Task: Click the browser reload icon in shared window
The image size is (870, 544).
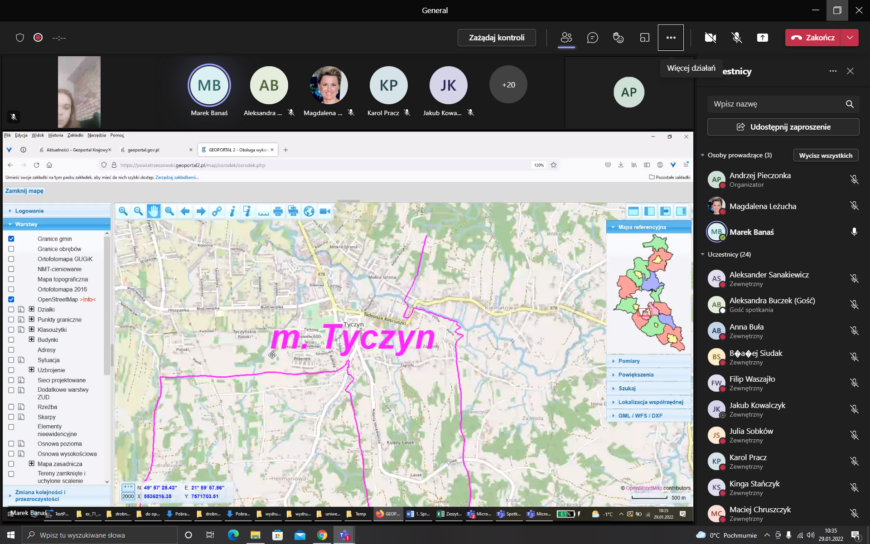Action: pyautogui.click(x=37, y=165)
